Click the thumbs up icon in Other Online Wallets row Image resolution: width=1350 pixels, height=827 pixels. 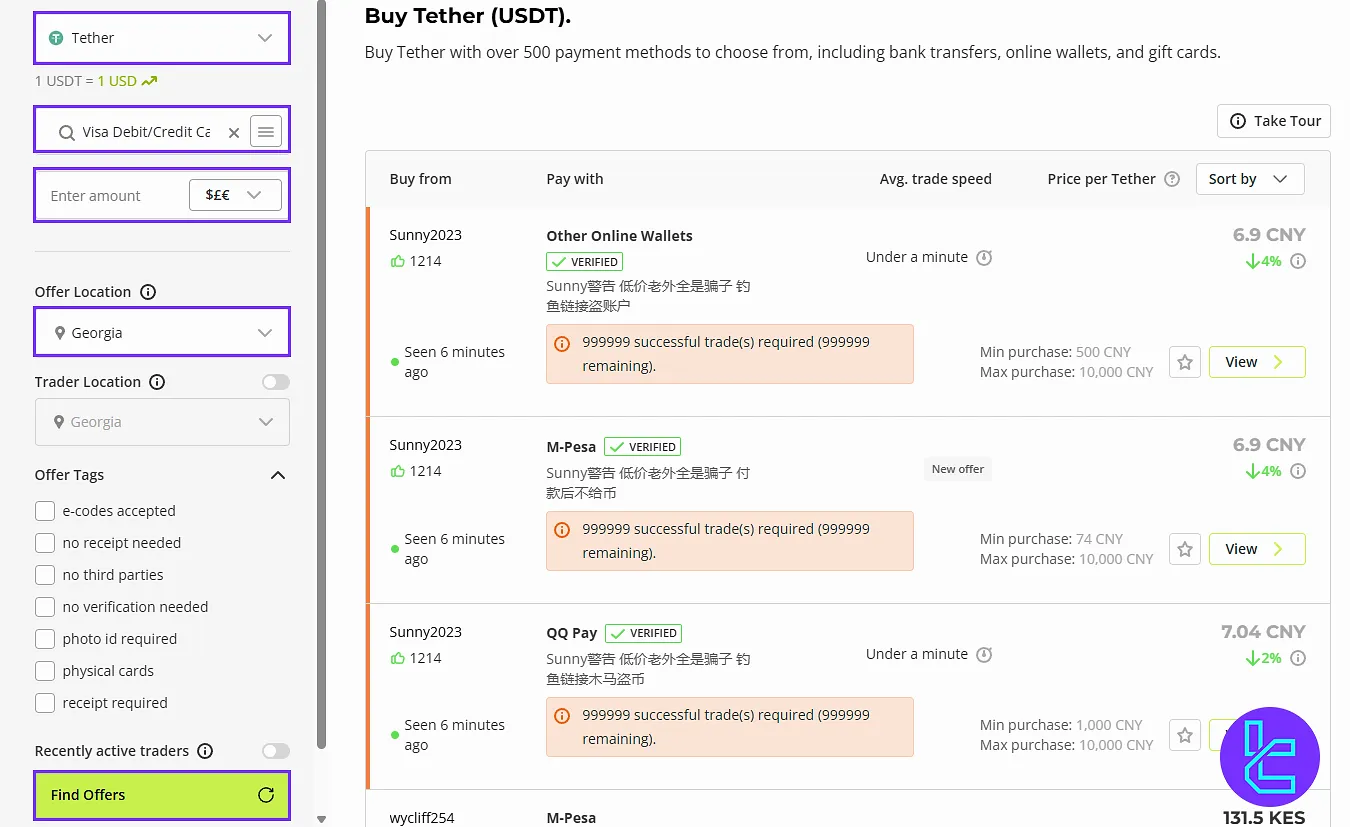click(x=398, y=261)
